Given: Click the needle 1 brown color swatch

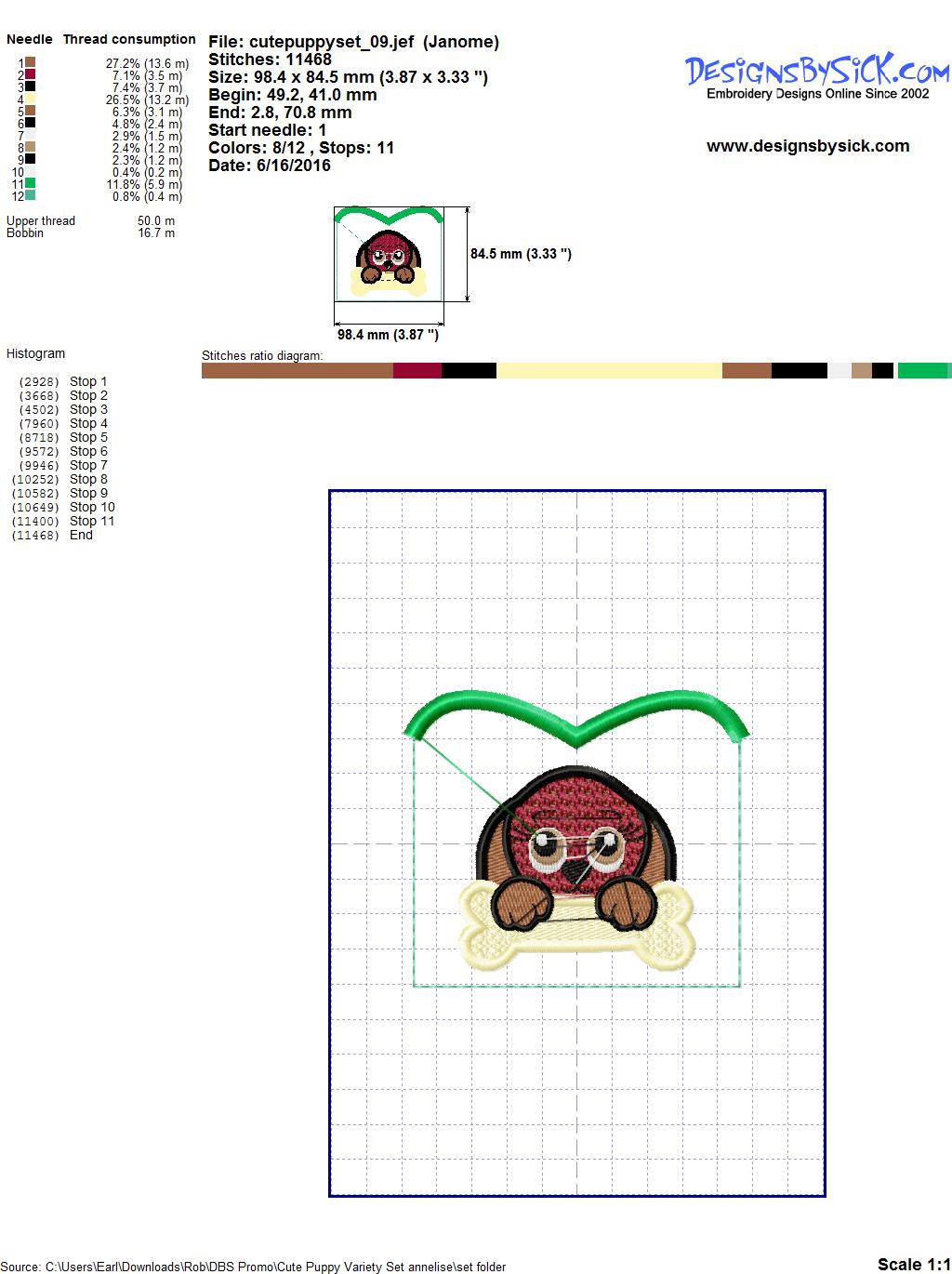Looking at the screenshot, I should [x=30, y=62].
